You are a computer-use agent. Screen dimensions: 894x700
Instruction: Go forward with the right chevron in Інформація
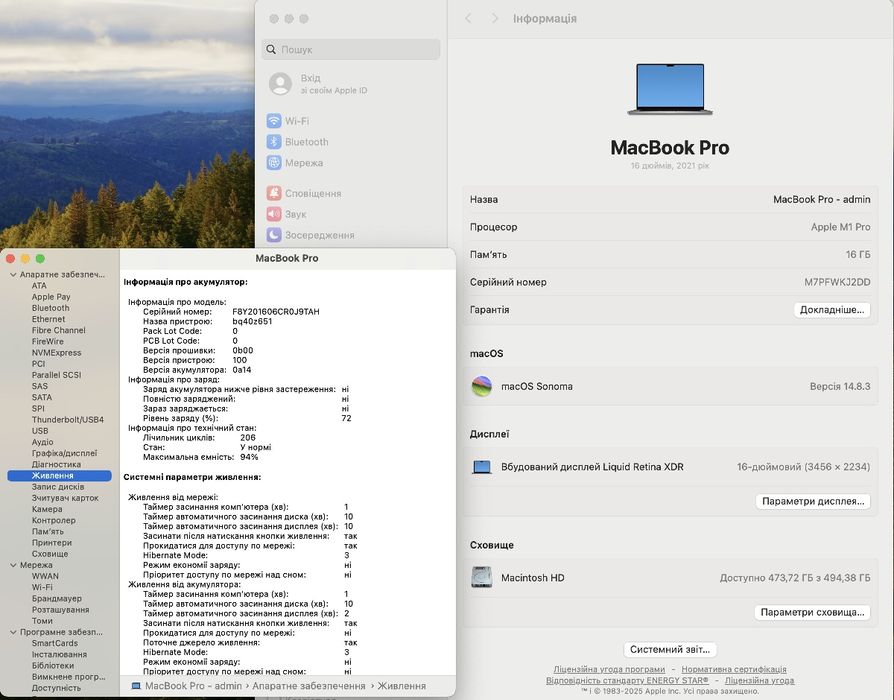[x=494, y=19]
